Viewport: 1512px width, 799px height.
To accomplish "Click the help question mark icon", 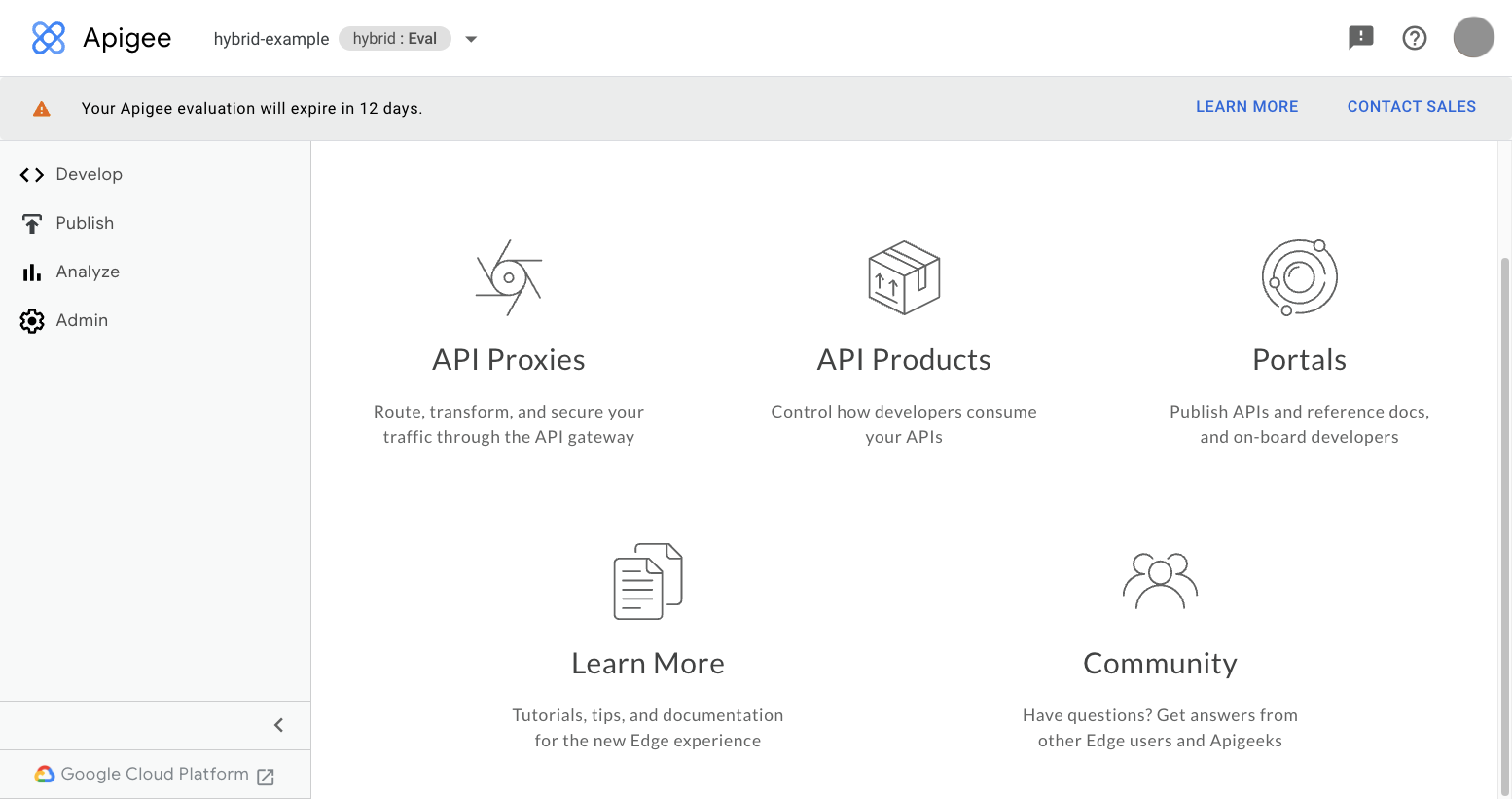I will pos(1414,37).
